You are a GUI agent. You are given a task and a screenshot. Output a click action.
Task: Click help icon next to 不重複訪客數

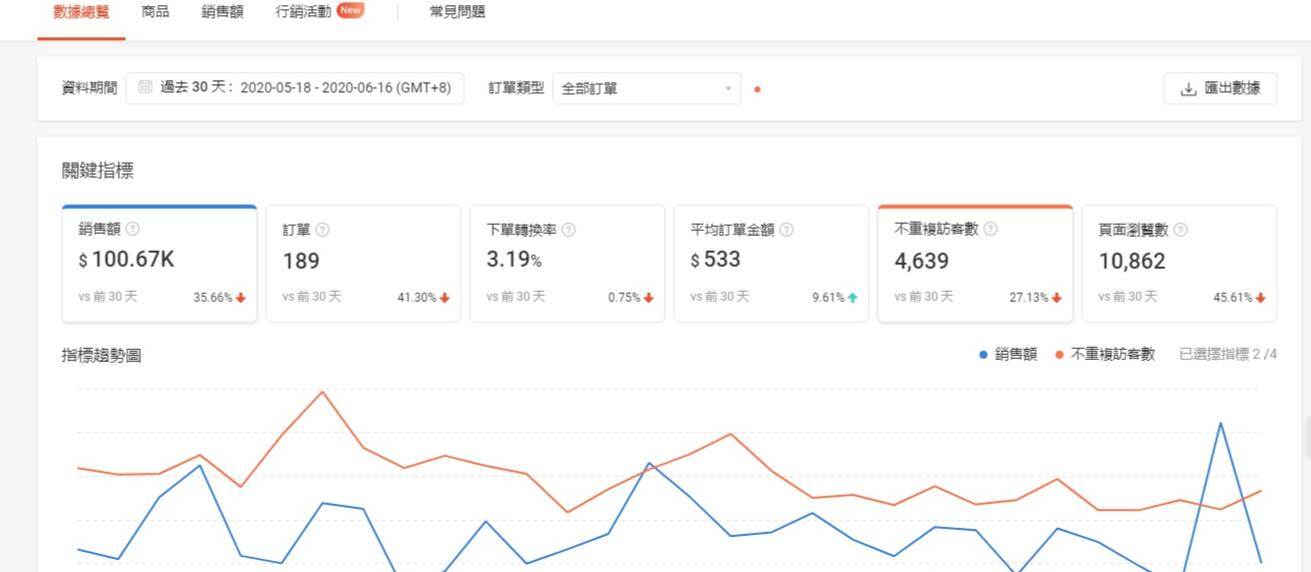pos(990,228)
